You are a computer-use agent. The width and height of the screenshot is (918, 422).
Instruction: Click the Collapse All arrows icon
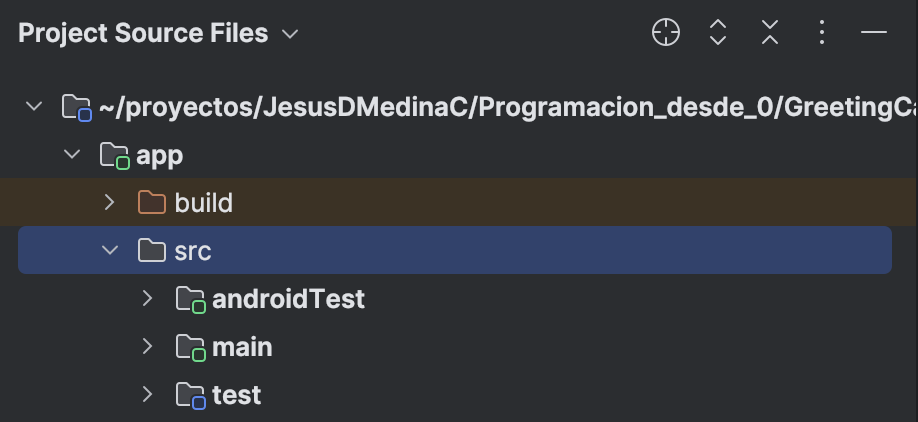769,33
